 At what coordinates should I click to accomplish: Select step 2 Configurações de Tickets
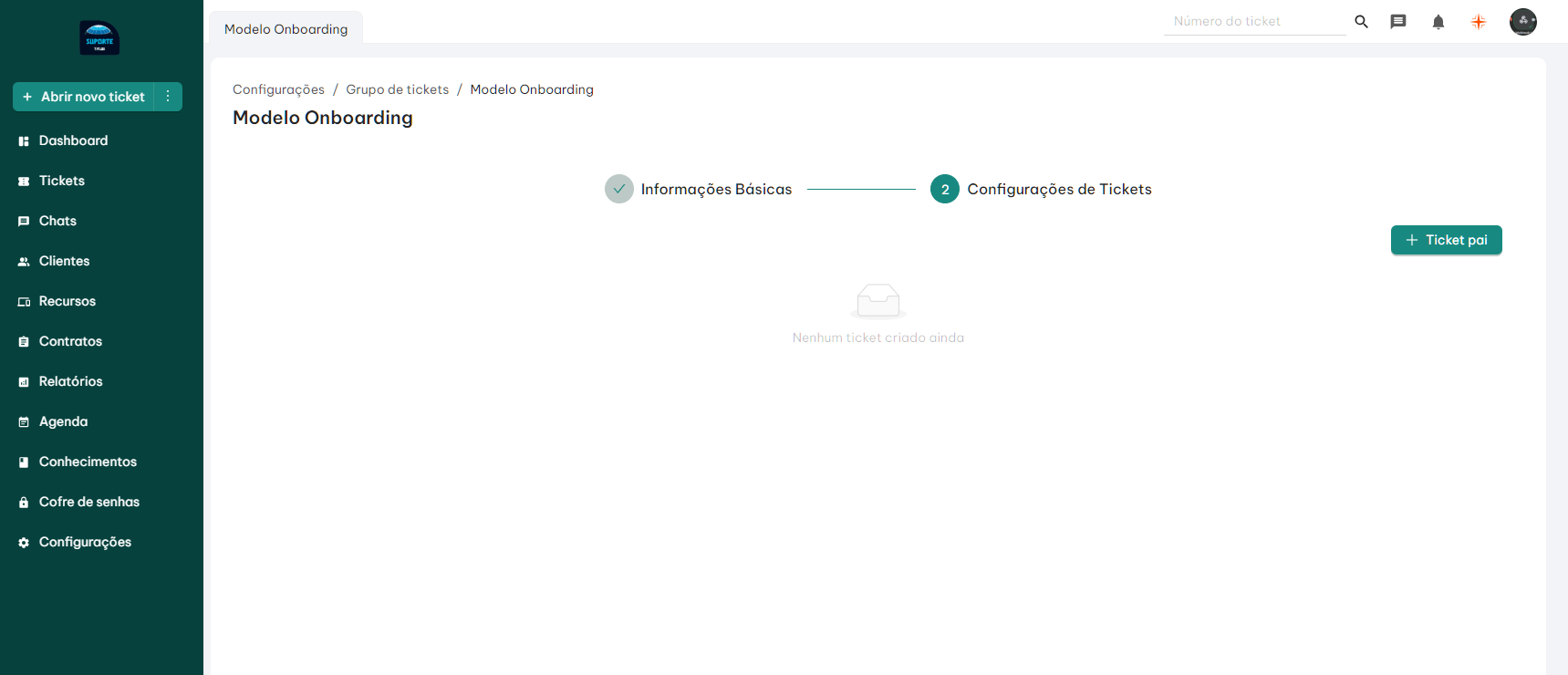point(1041,189)
